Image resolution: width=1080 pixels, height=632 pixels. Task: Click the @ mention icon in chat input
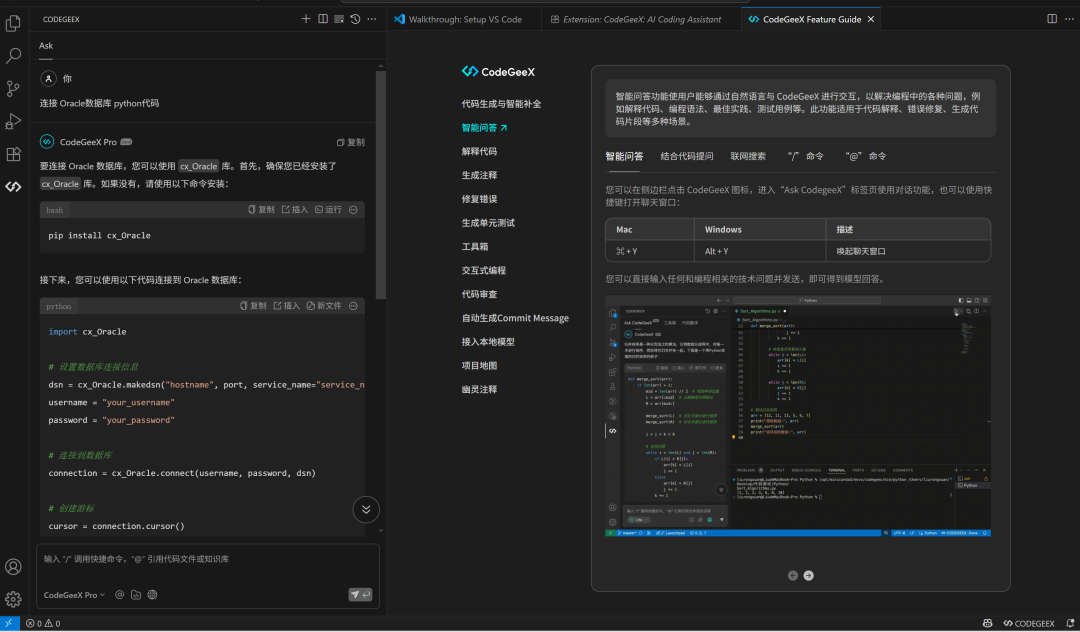pos(119,595)
